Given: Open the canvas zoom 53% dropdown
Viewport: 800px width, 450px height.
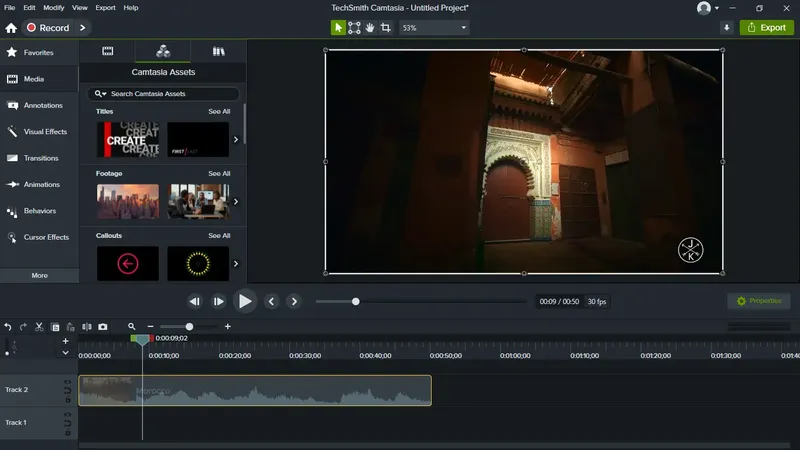Looking at the screenshot, I should [x=434, y=28].
